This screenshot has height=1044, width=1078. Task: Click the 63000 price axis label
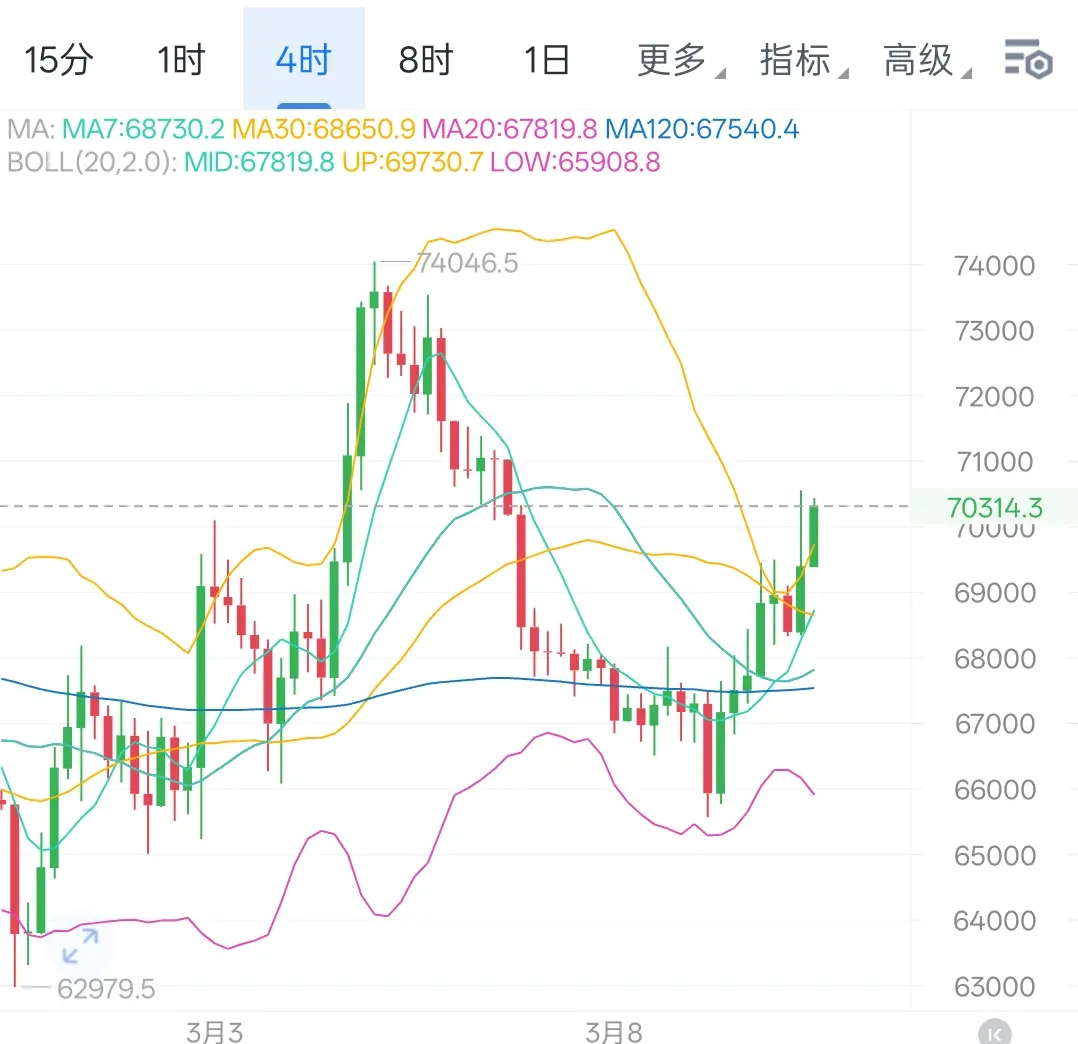pos(994,988)
